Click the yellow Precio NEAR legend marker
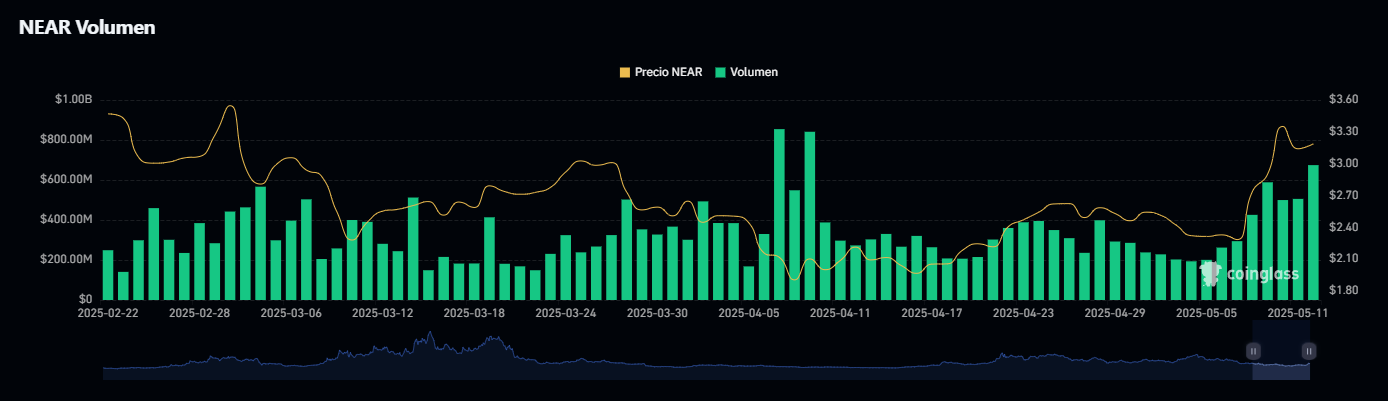Screen dimensions: 1388x401 625,72
